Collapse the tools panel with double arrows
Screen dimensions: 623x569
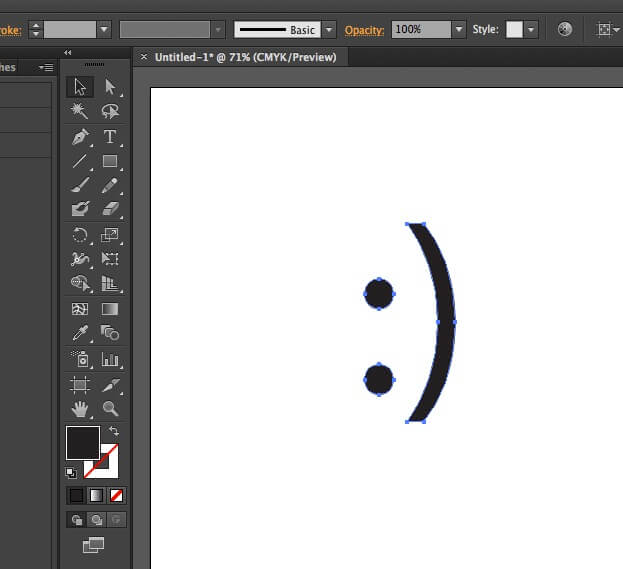tap(68, 52)
